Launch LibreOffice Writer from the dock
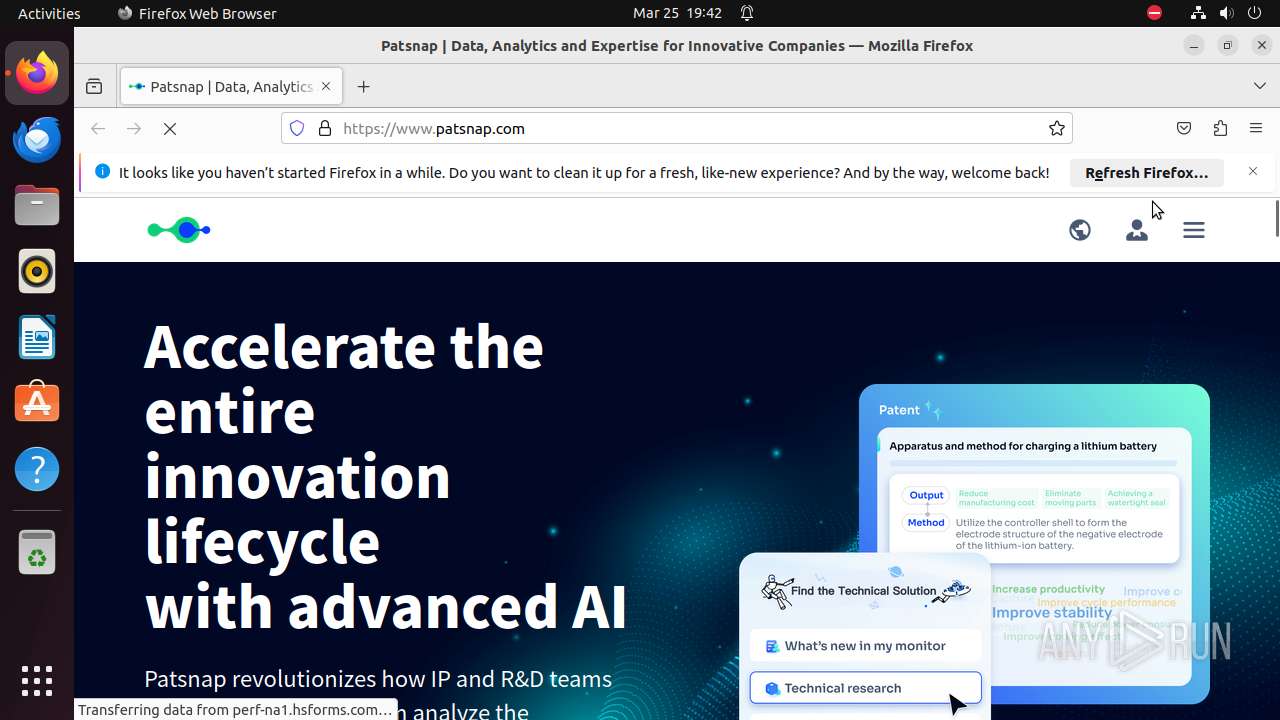 click(x=37, y=337)
